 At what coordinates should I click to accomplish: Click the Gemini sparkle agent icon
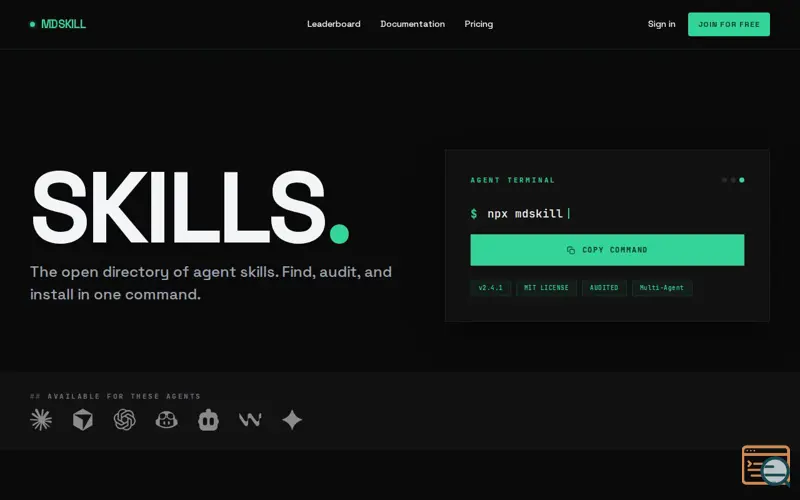click(292, 420)
